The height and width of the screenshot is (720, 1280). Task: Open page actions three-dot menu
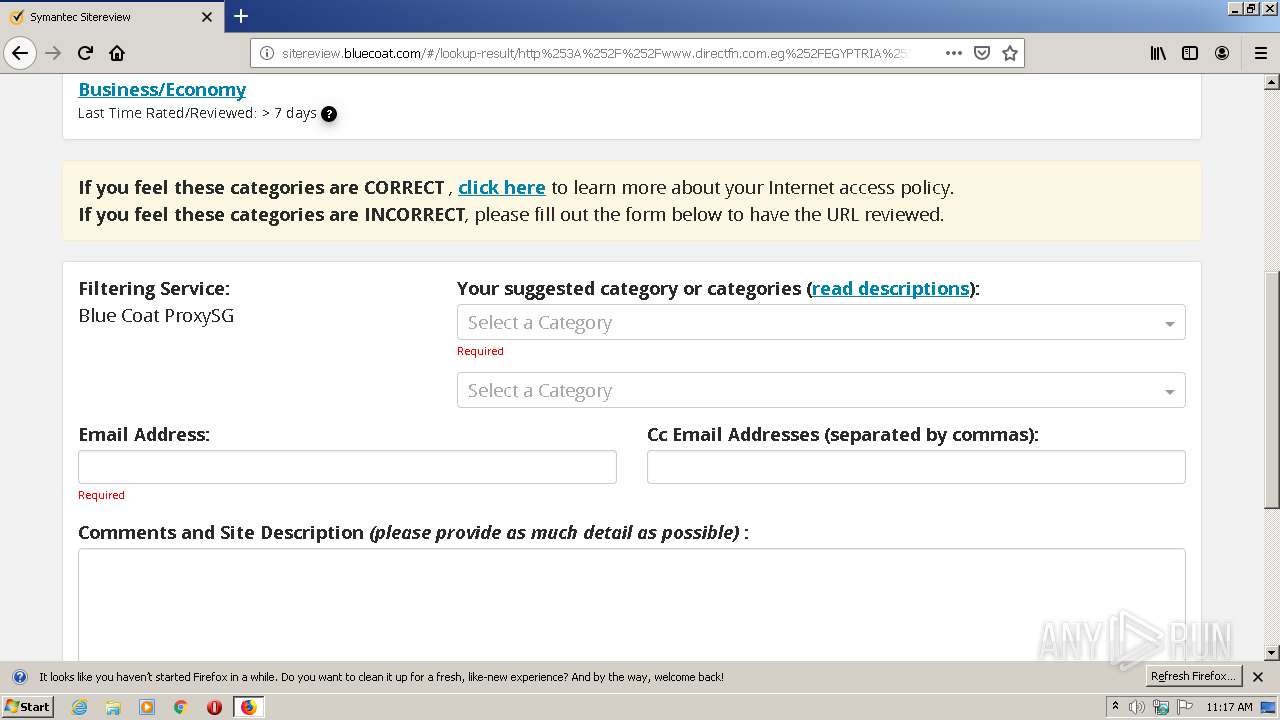(x=953, y=53)
